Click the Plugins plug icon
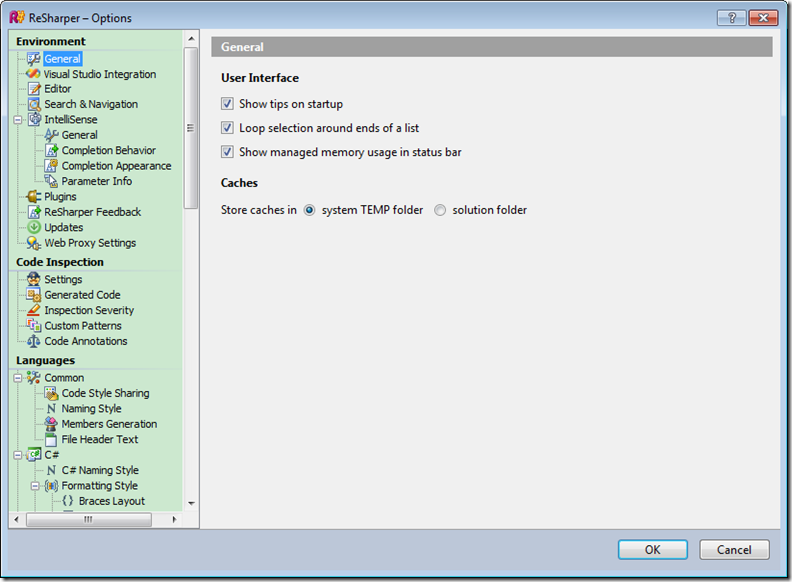Viewport: 792px width, 582px height. coord(33,197)
